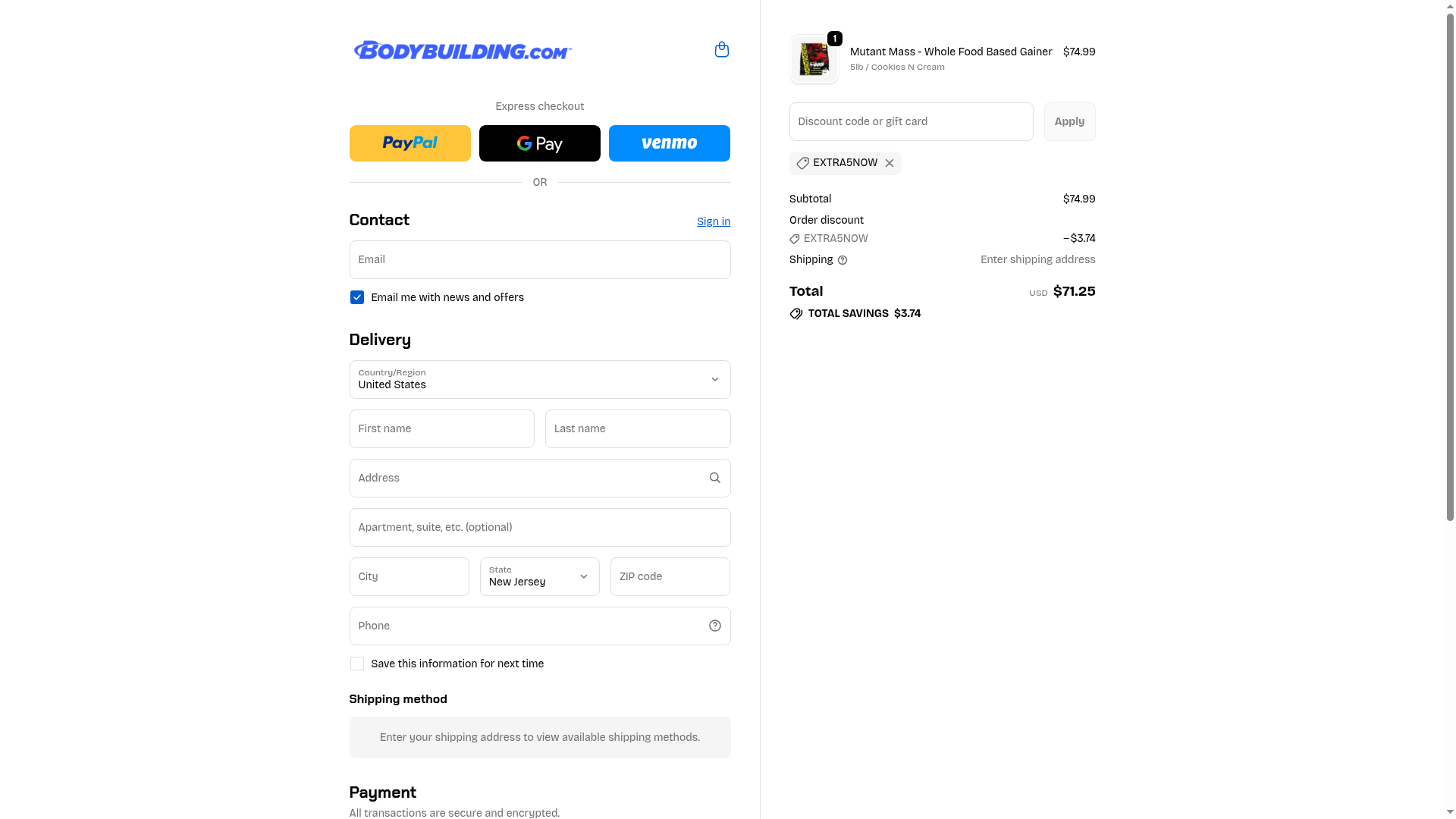Open the shopping bag cart icon
The height and width of the screenshot is (819, 1456).
coord(722,50)
